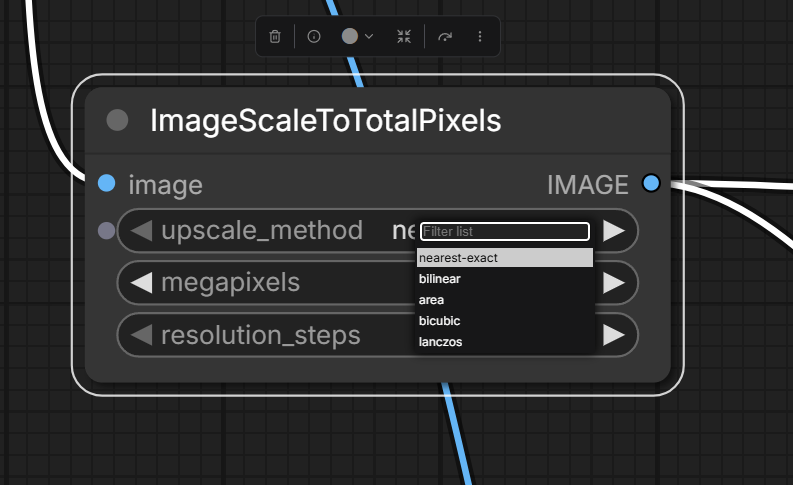Image resolution: width=793 pixels, height=485 pixels.
Task: Click the upscale_method input socket dot
Action: 106,231
